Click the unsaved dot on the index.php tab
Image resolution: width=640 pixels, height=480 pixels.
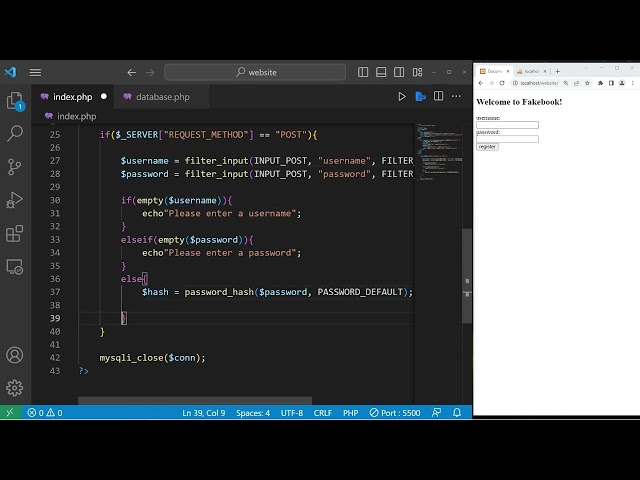(x=104, y=96)
